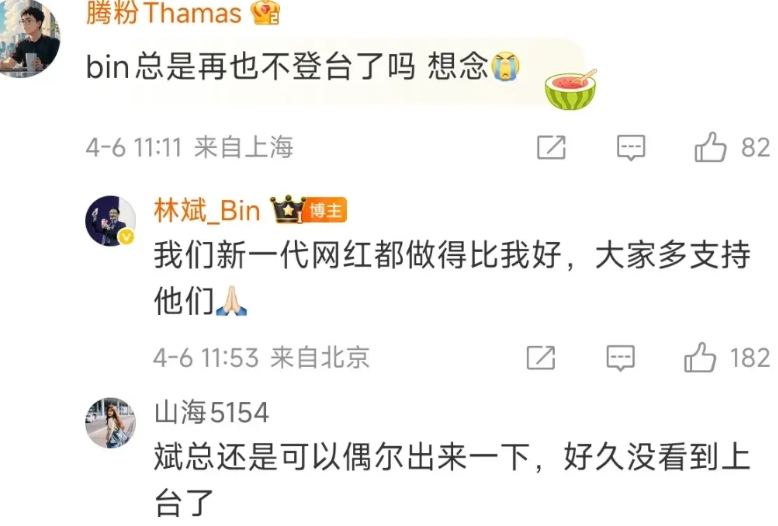Open 腾粉Thamas username profile link

click(x=164, y=12)
